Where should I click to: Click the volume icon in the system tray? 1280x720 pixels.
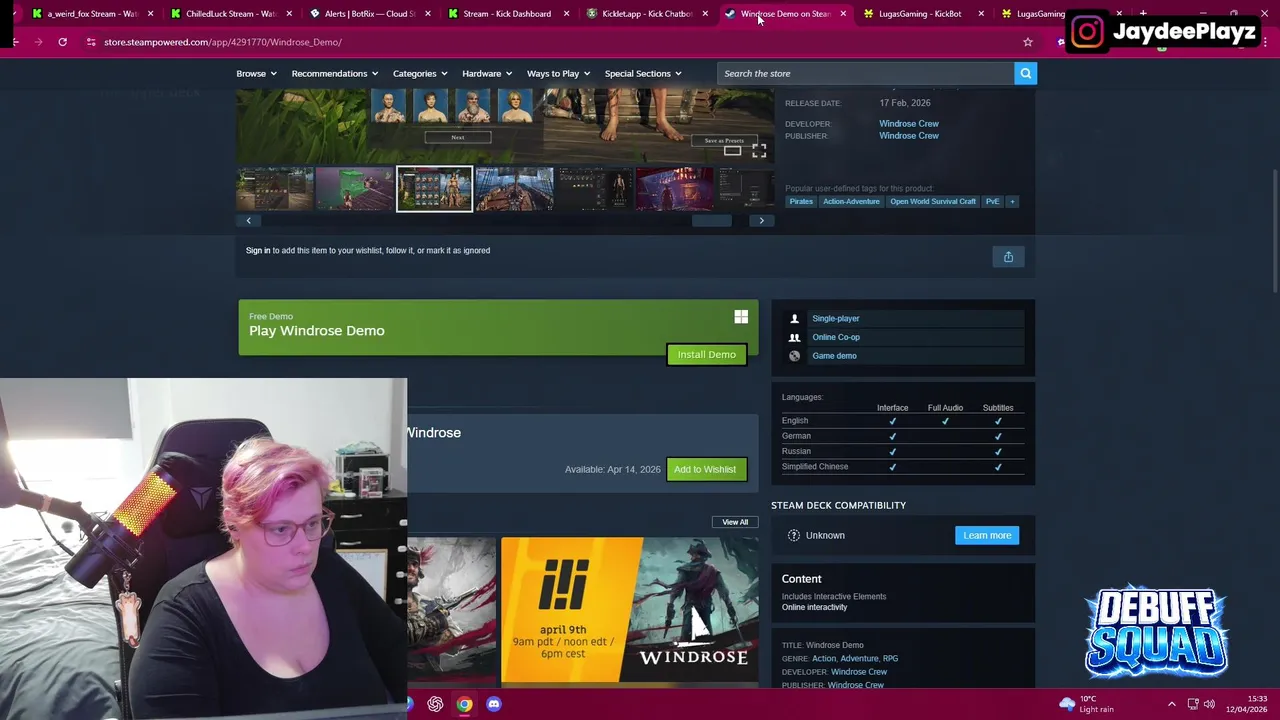pyautogui.click(x=1209, y=704)
